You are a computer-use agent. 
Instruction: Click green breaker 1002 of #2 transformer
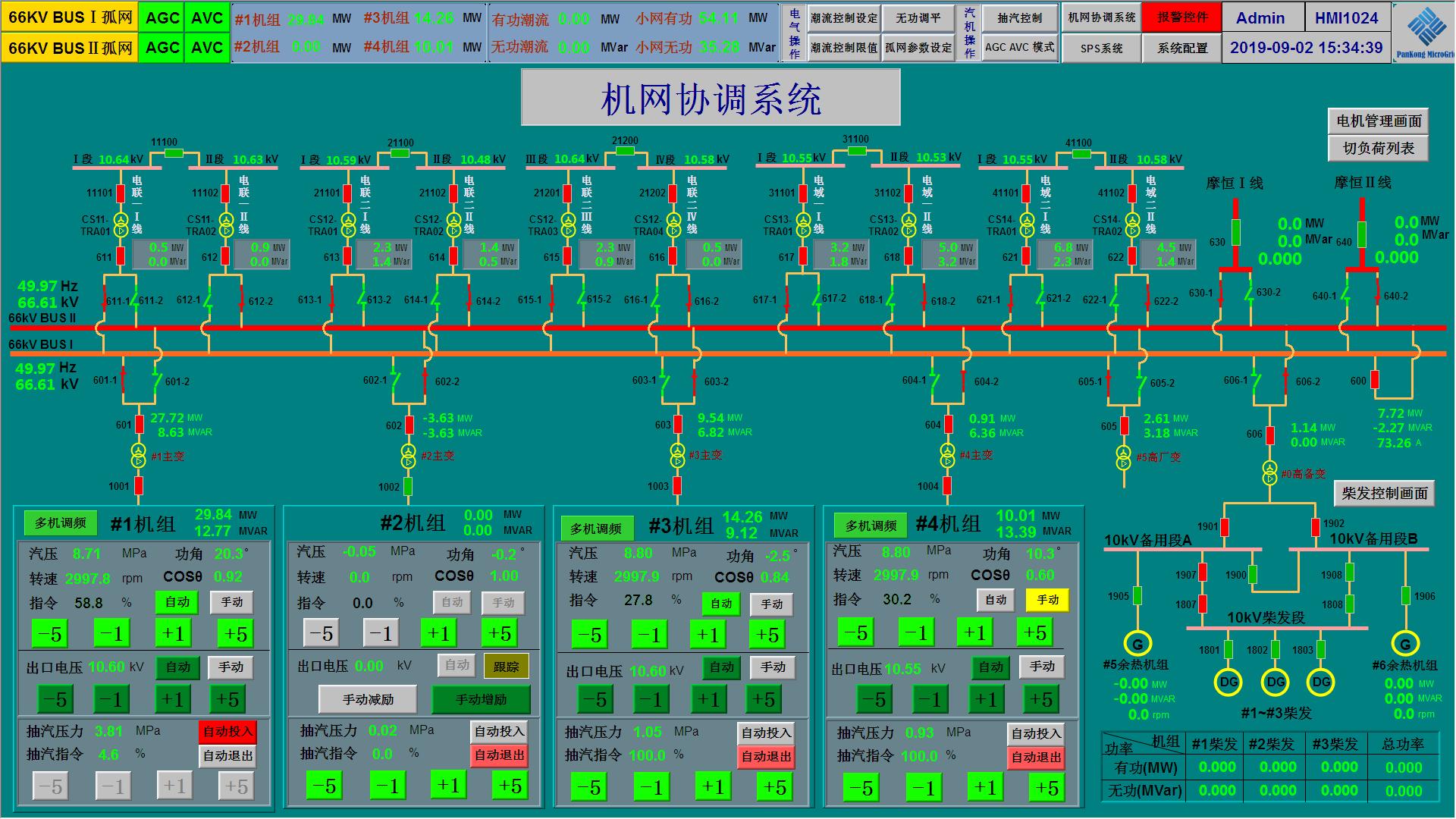point(408,486)
